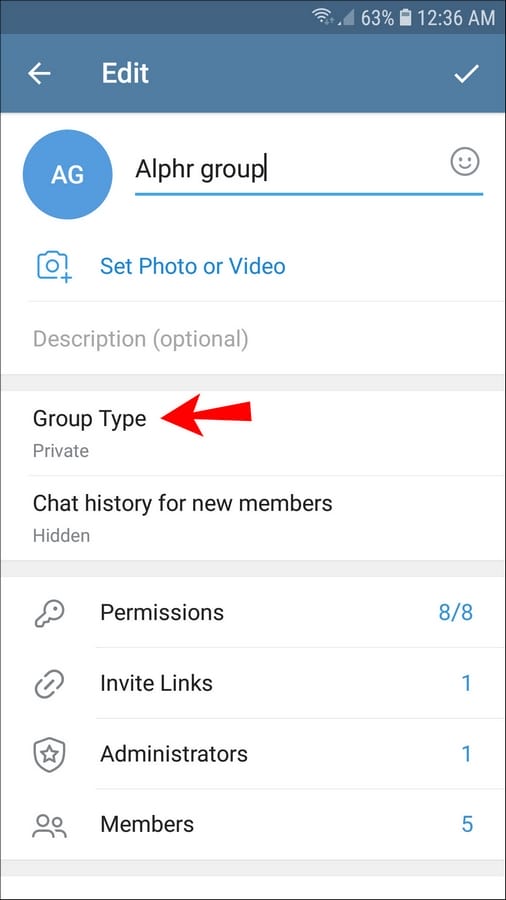Open the Permissions row

[253, 612]
